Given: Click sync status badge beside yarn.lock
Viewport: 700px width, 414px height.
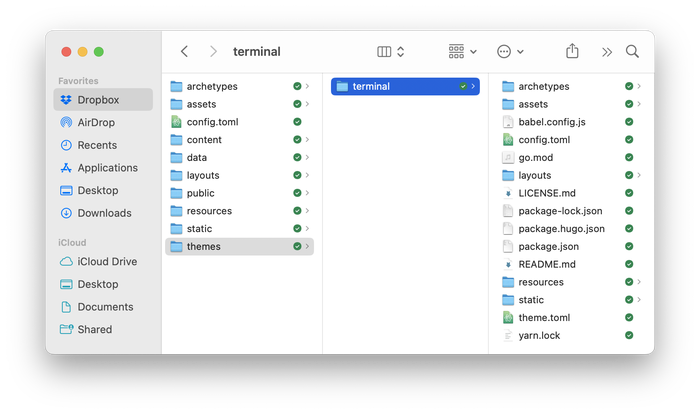Looking at the screenshot, I should 629,335.
